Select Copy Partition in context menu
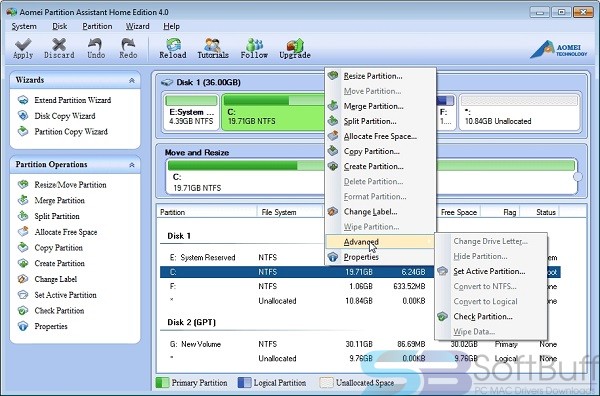600x396 pixels. (x=380, y=152)
